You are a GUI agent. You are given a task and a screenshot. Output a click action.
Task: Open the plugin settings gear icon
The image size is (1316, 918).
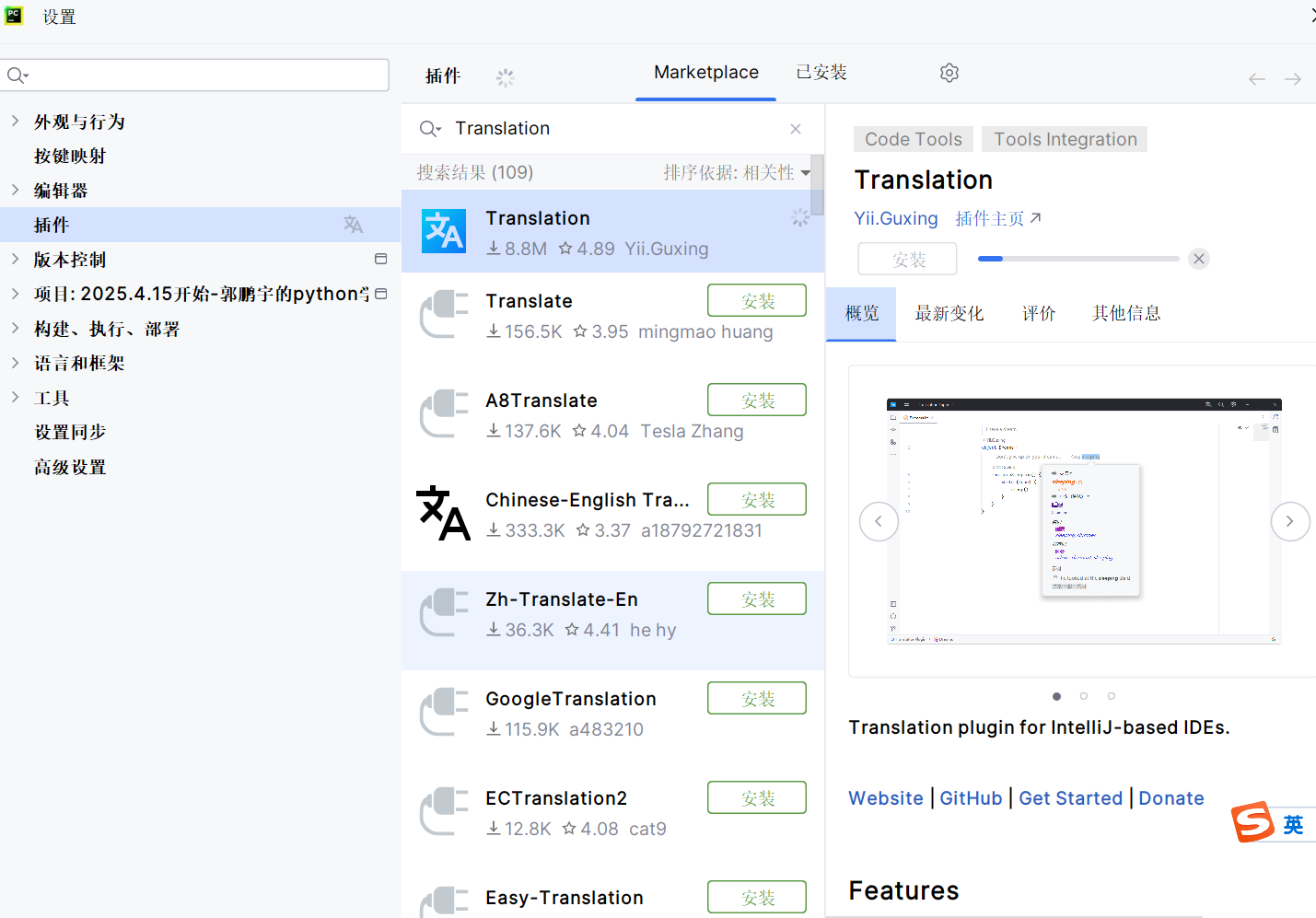(x=949, y=73)
